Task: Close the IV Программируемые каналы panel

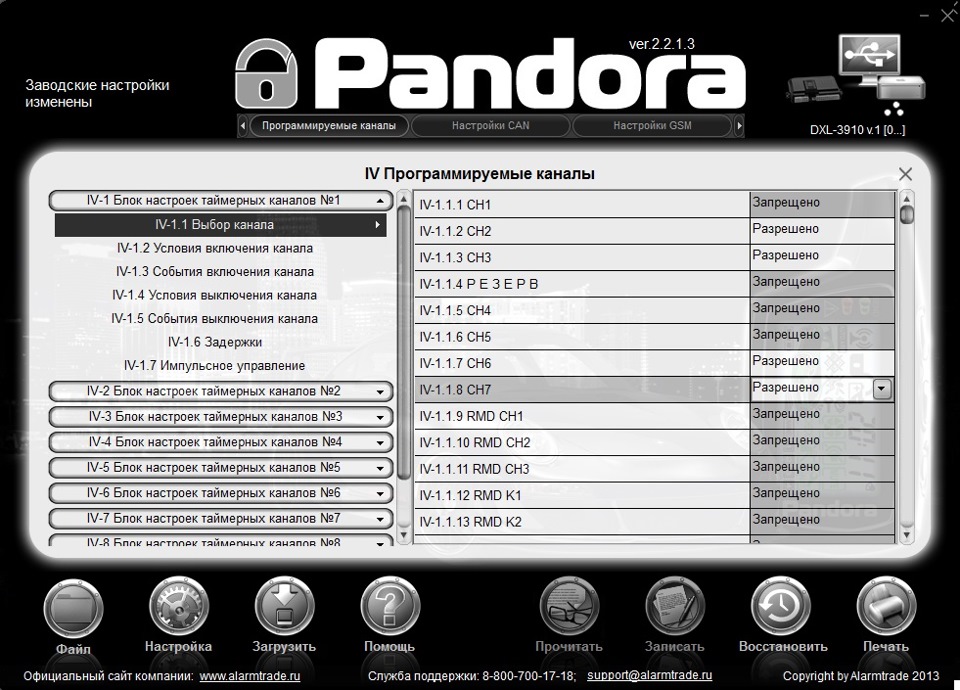Action: (x=906, y=174)
